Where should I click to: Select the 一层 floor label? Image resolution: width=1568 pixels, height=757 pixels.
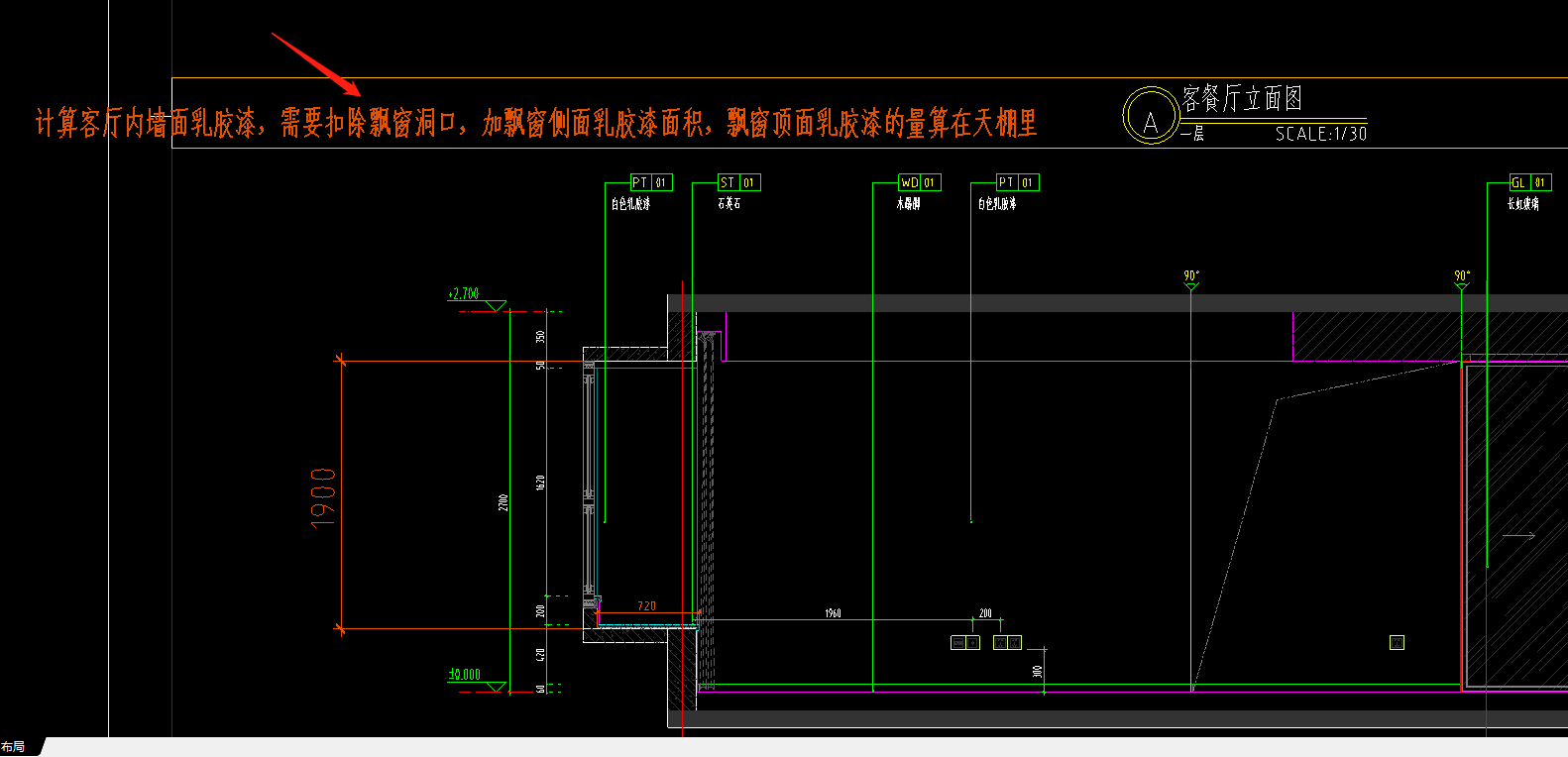(1192, 133)
